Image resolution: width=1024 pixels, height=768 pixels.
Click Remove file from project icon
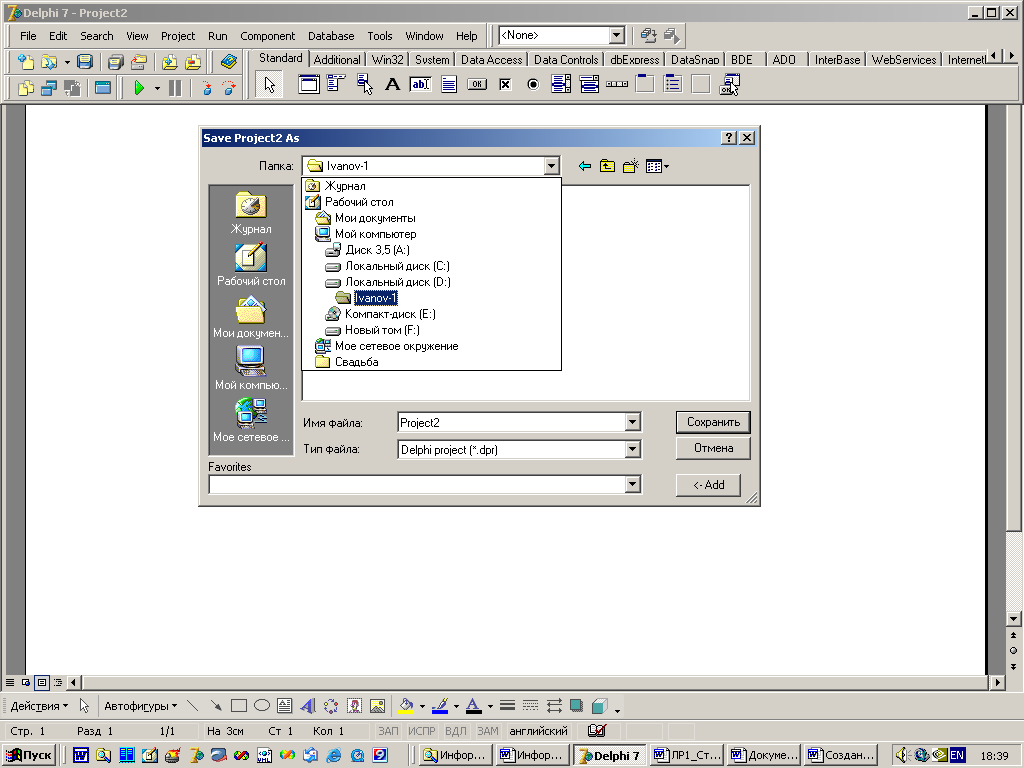coord(193,62)
